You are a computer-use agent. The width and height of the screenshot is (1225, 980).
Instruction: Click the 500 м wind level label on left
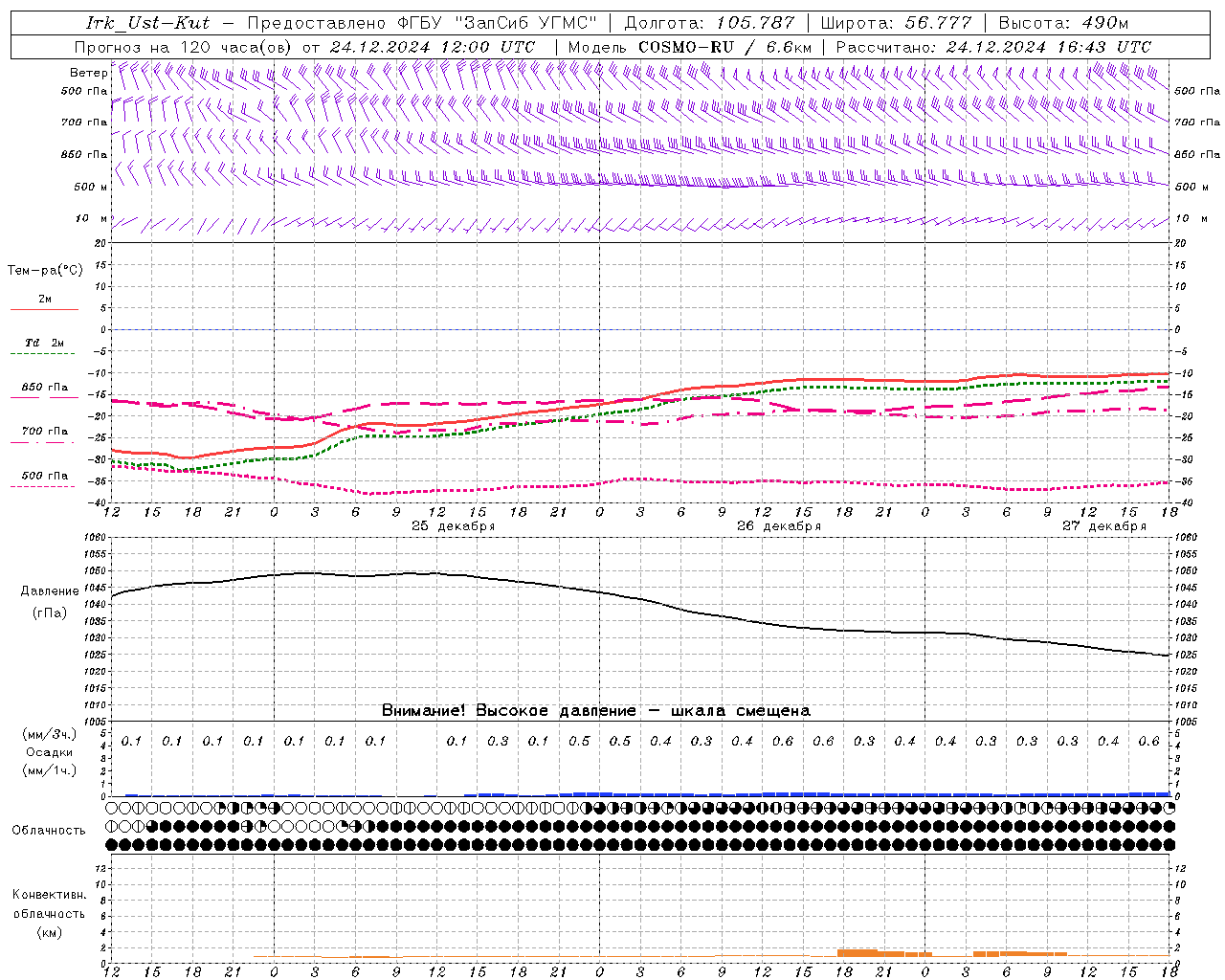(91, 187)
